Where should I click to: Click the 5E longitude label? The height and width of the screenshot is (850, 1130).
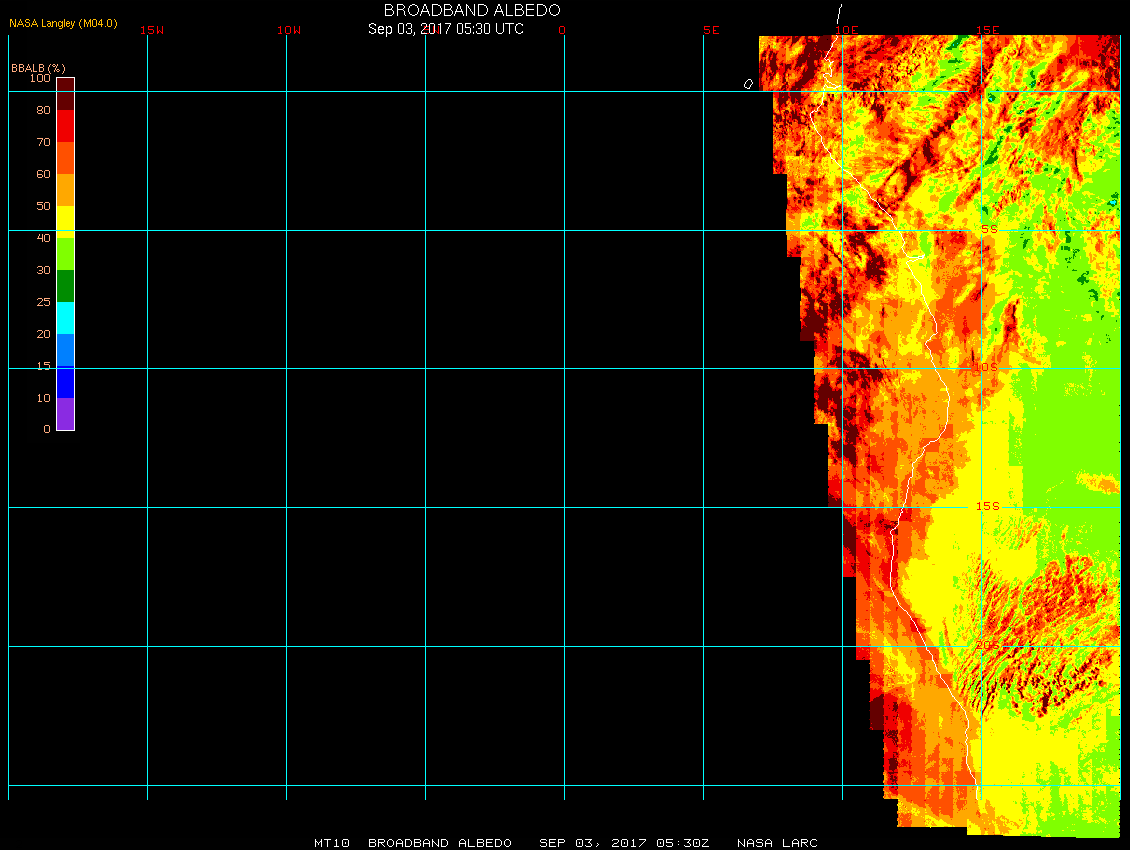tap(711, 30)
